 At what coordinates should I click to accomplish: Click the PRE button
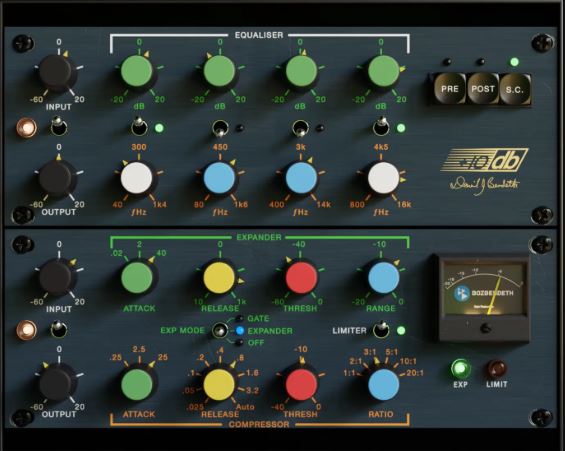click(449, 89)
